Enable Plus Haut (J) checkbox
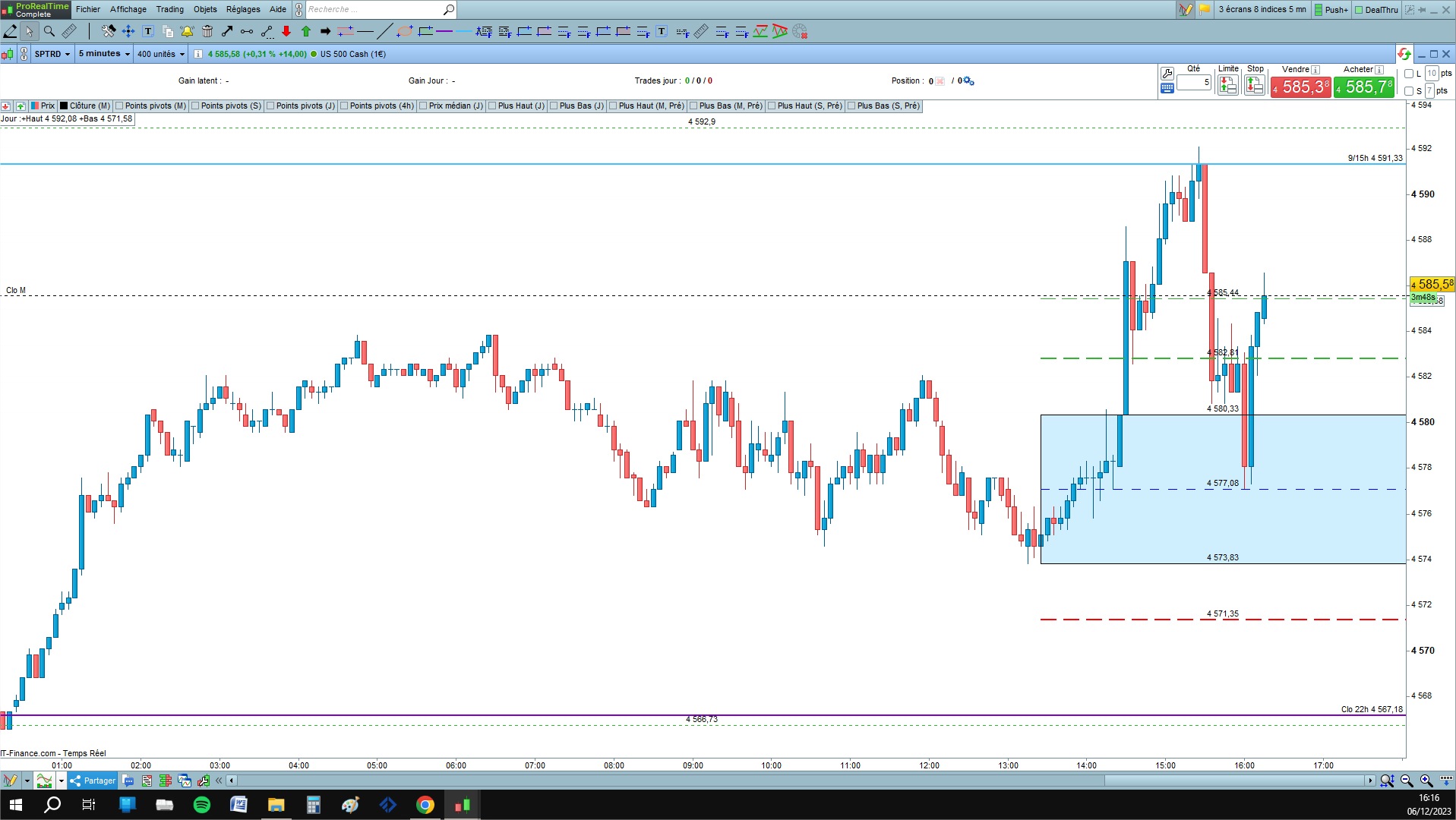This screenshot has width=1456, height=820. click(492, 106)
